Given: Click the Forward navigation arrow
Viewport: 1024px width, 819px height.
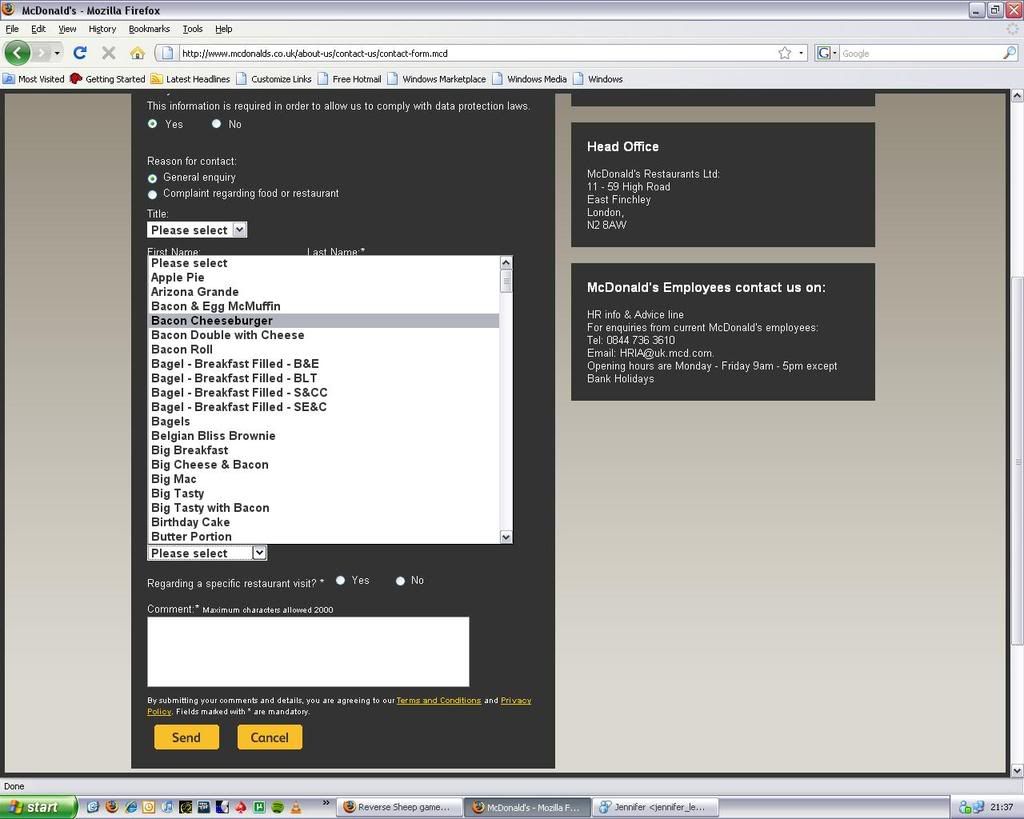Looking at the screenshot, I should click(x=41, y=53).
